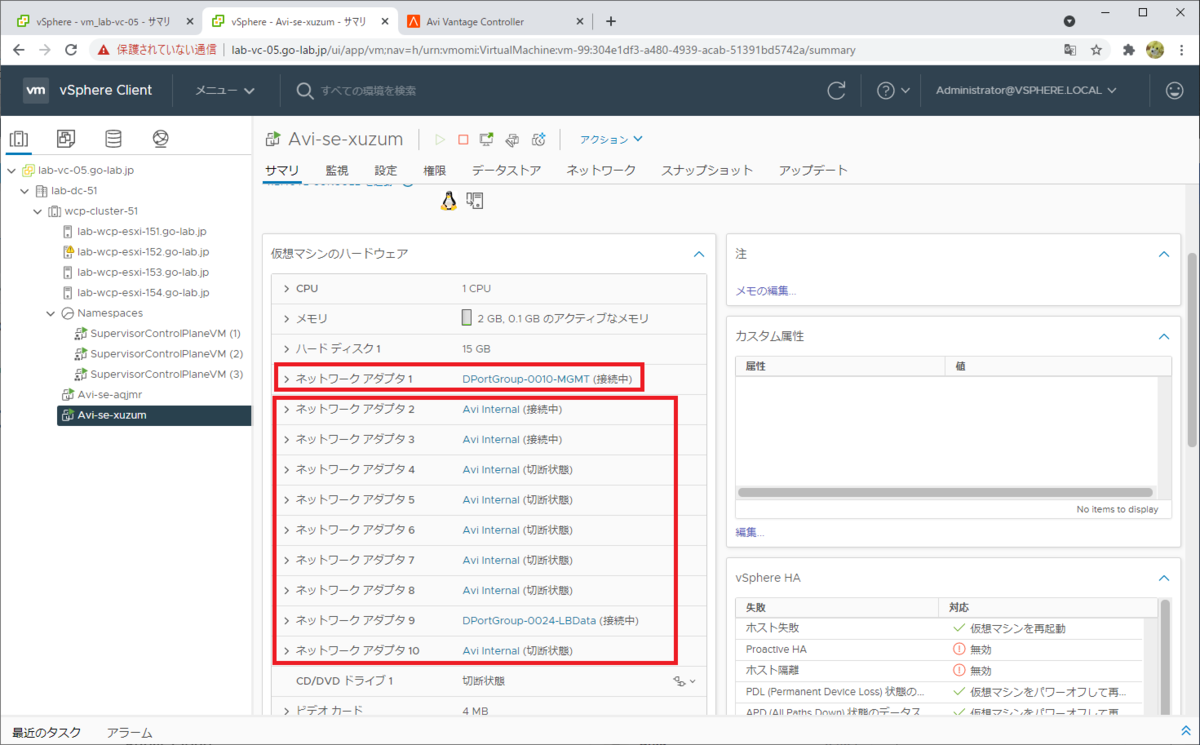The image size is (1200, 745).
Task: Open the DPortGroup-0010-MGMT link
Action: (526, 379)
